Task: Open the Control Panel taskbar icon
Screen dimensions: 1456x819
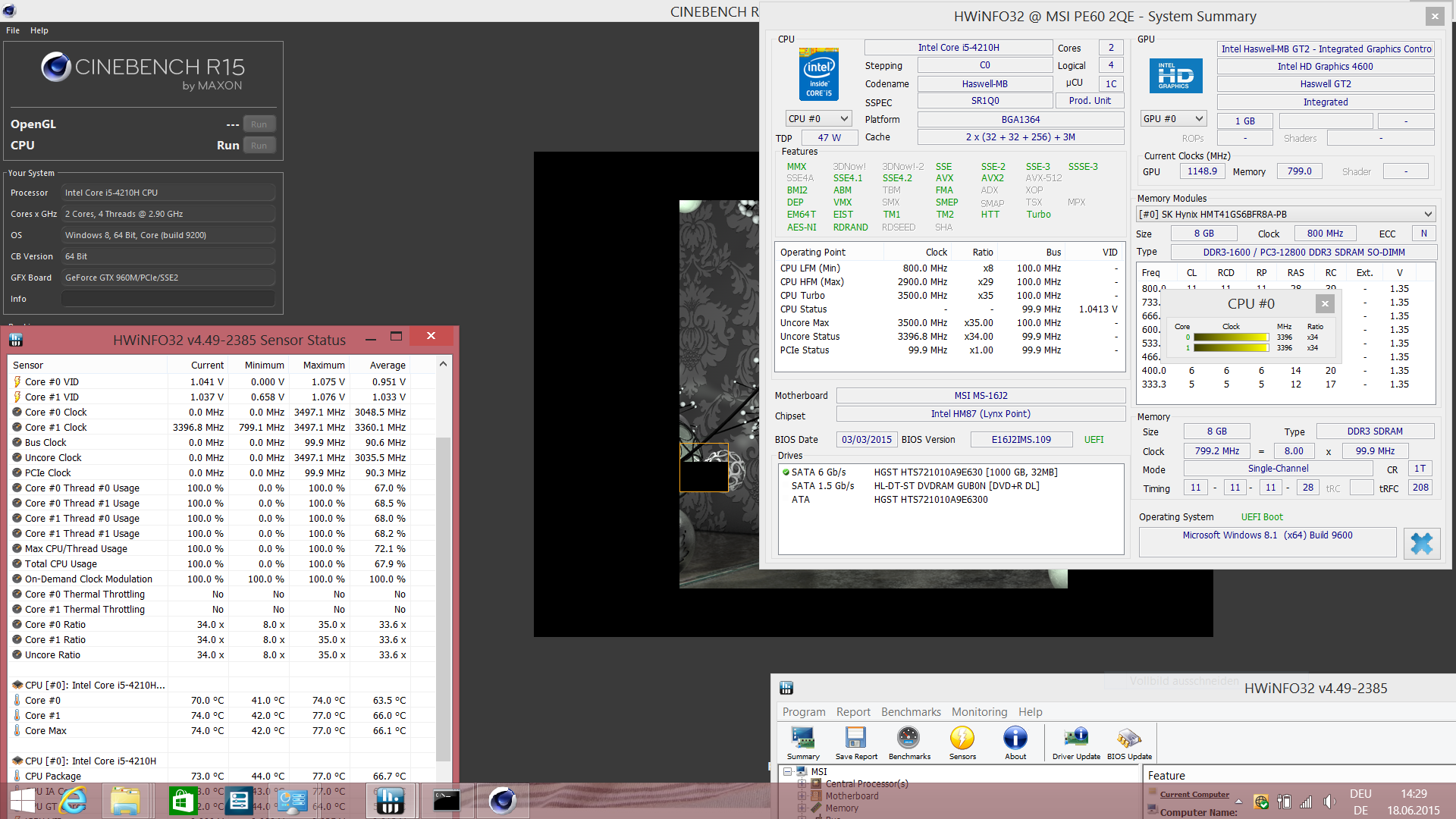Action: click(292, 801)
